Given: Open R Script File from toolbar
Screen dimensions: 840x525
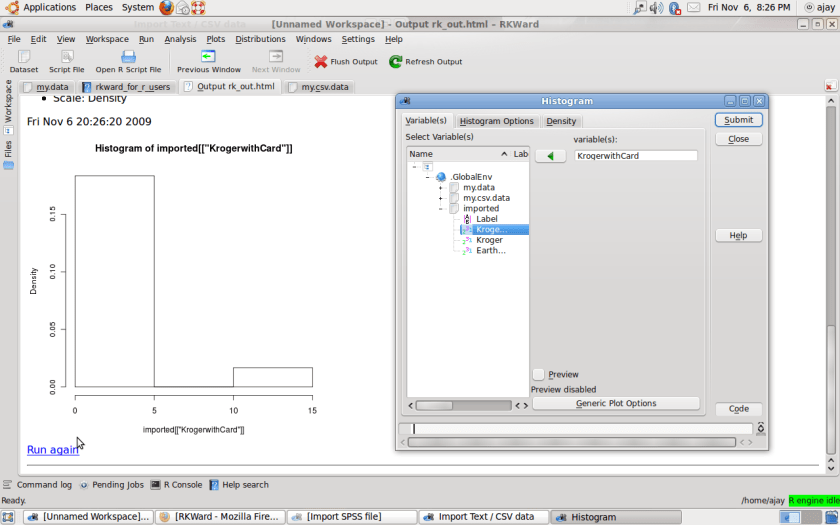Looking at the screenshot, I should (x=128, y=62).
